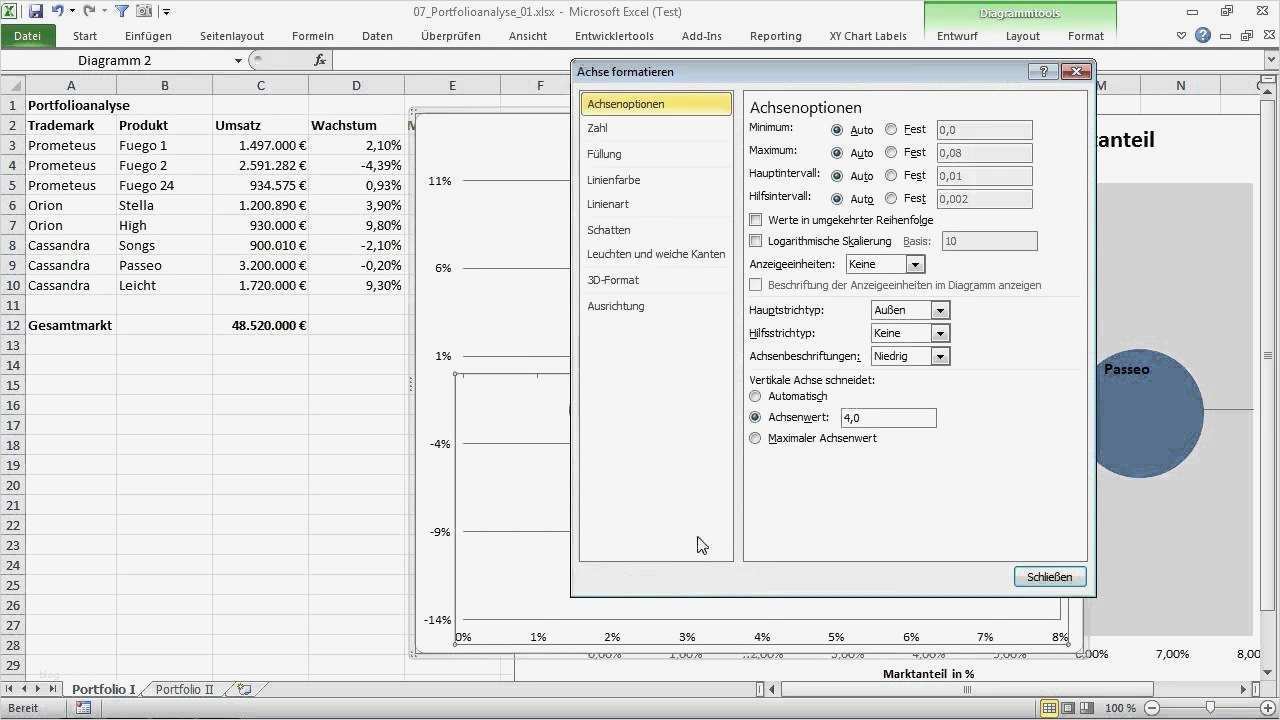
Task: Select Fest radio button for Hilfsintervall
Action: pyautogui.click(x=891, y=199)
